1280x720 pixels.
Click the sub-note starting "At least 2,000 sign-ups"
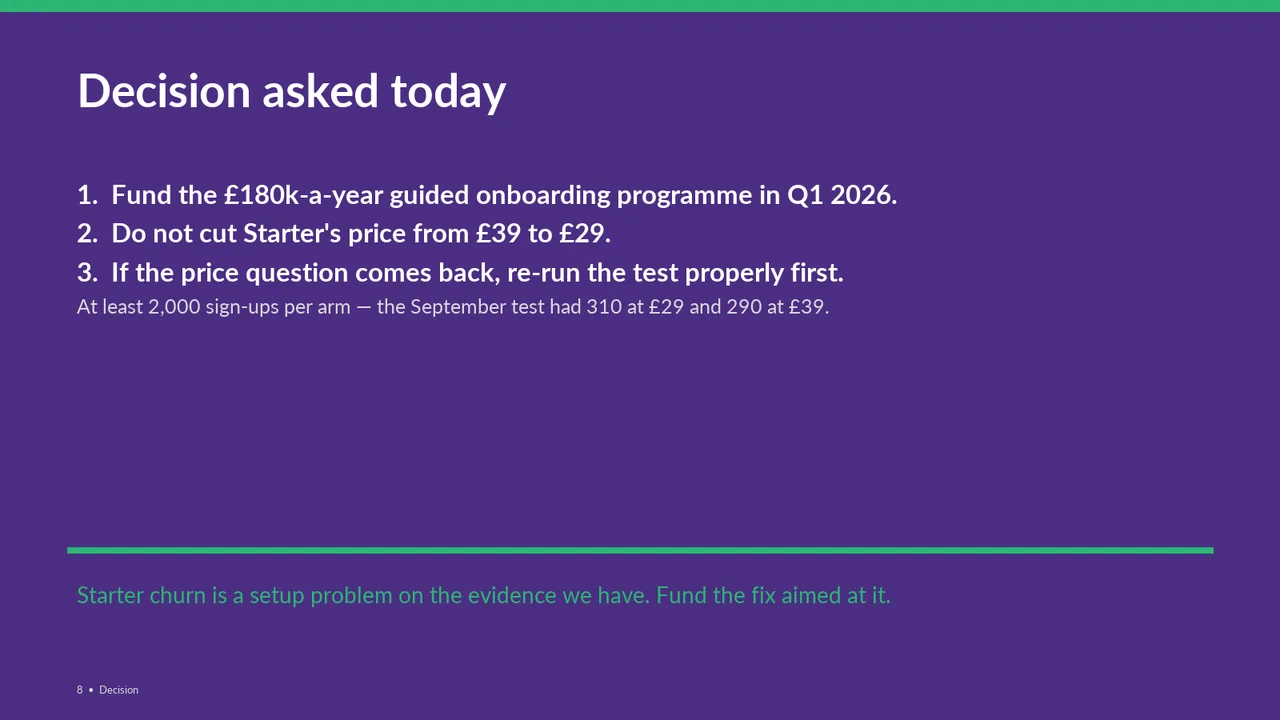(x=453, y=307)
